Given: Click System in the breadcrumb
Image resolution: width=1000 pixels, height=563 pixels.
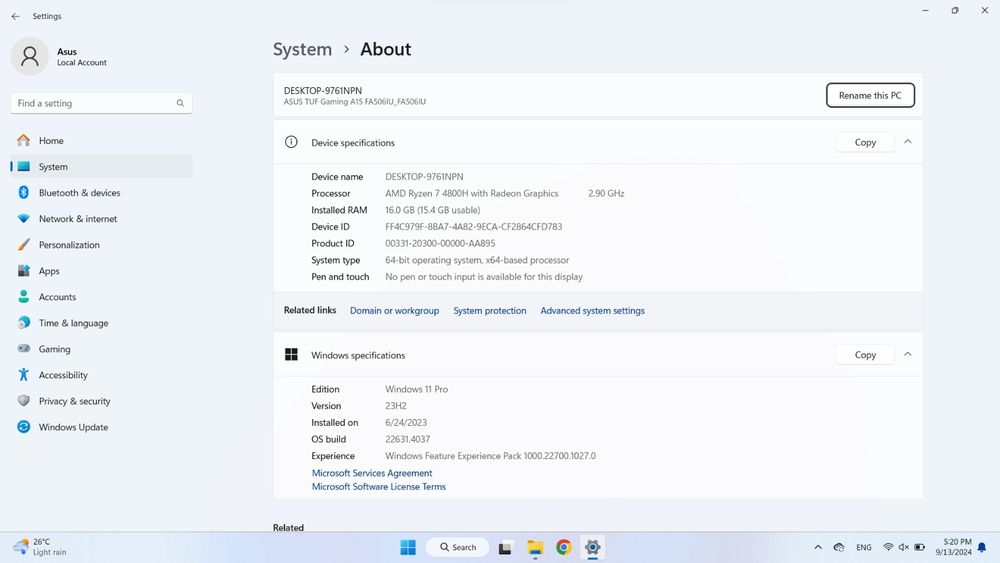Looking at the screenshot, I should coord(302,49).
